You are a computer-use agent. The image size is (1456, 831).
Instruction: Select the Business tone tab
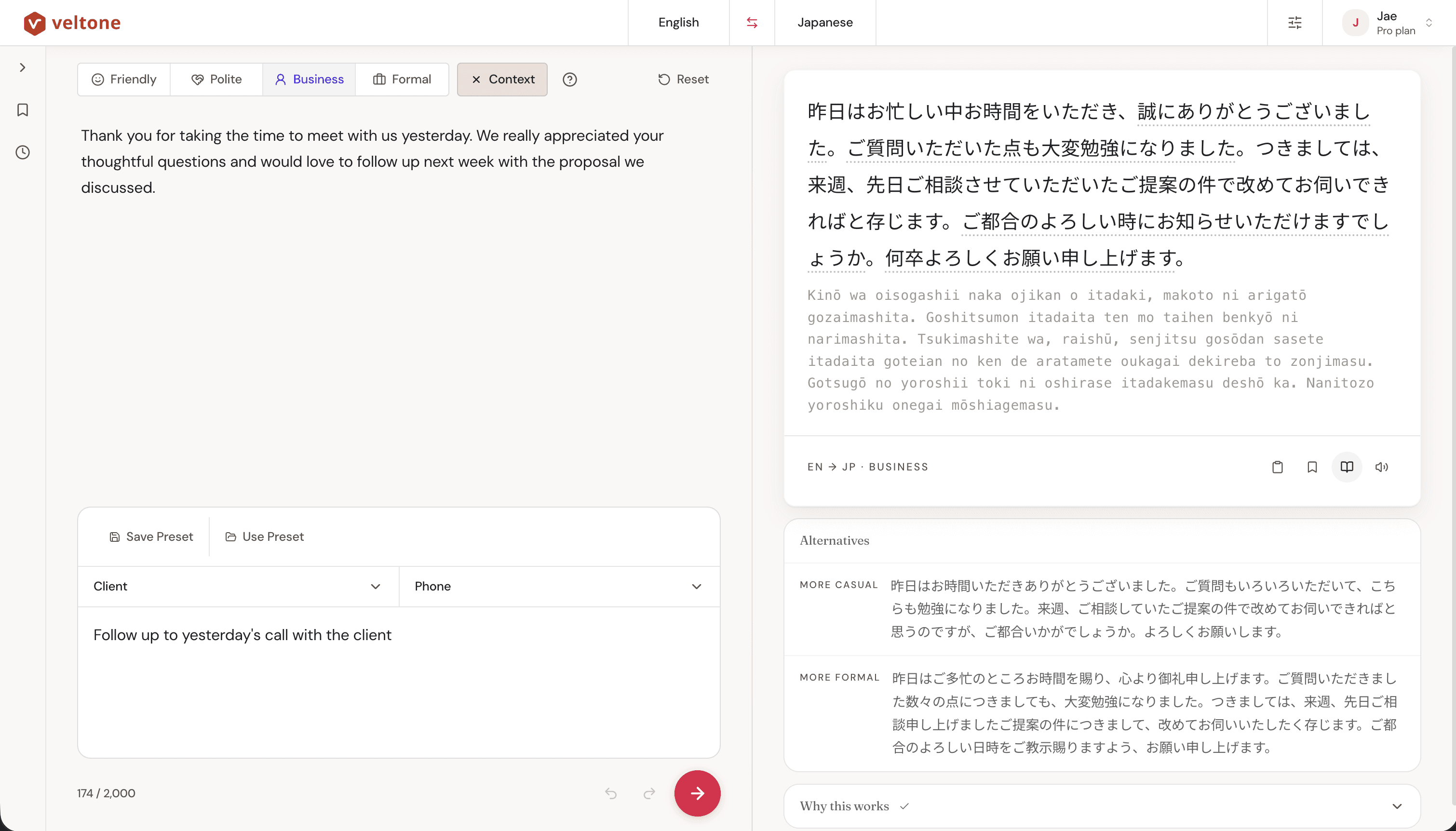(x=309, y=80)
